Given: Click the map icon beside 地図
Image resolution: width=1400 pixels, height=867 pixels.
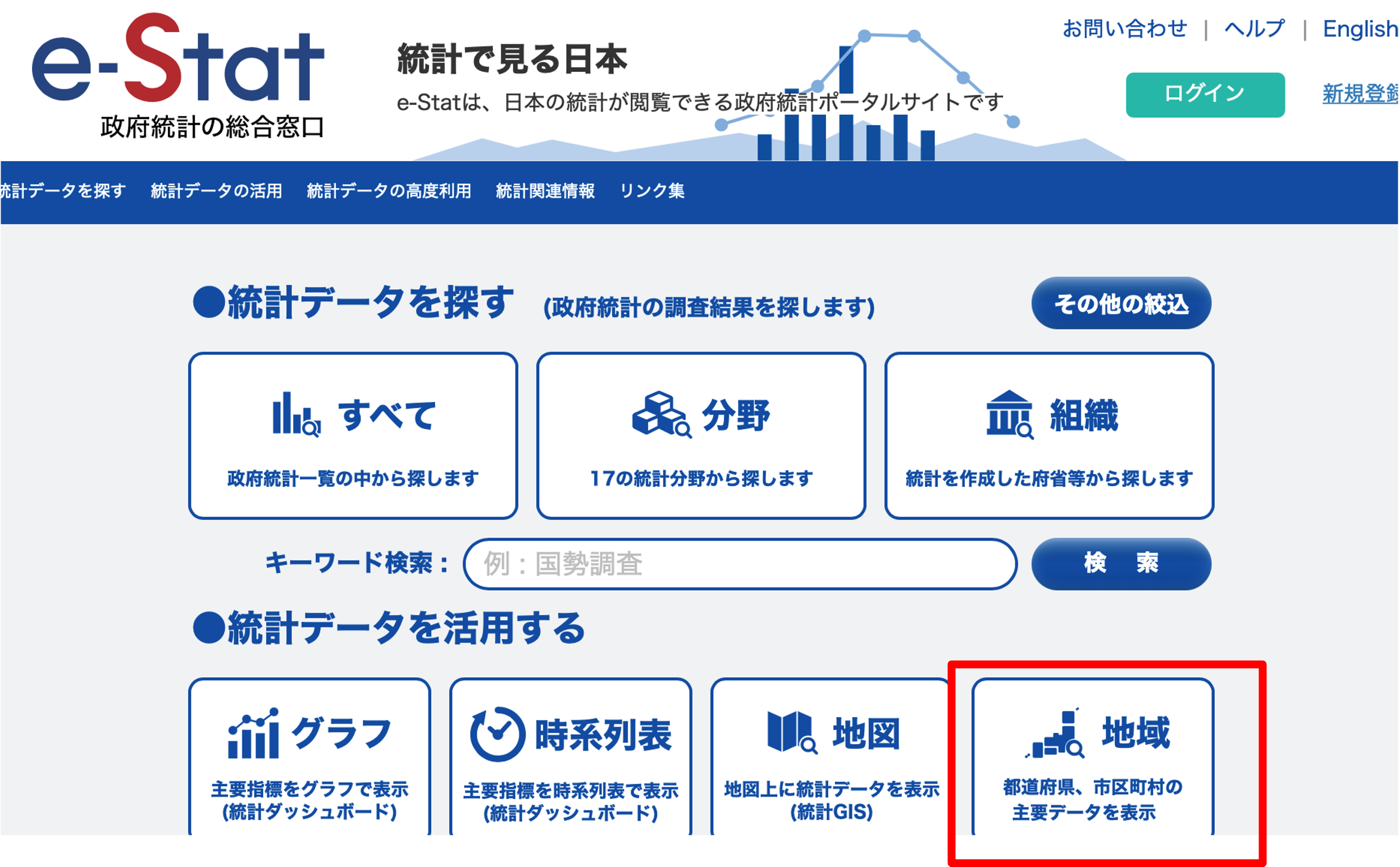Looking at the screenshot, I should tap(792, 732).
